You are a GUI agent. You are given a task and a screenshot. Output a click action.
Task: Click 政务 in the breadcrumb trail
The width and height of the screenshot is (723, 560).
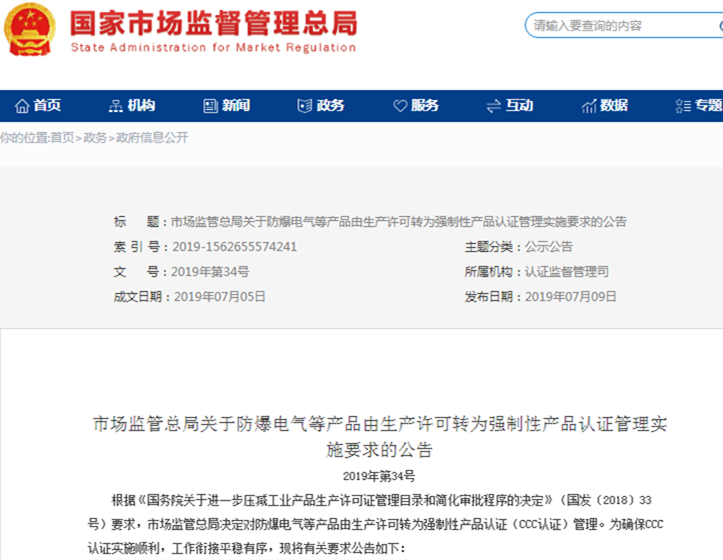(x=95, y=138)
